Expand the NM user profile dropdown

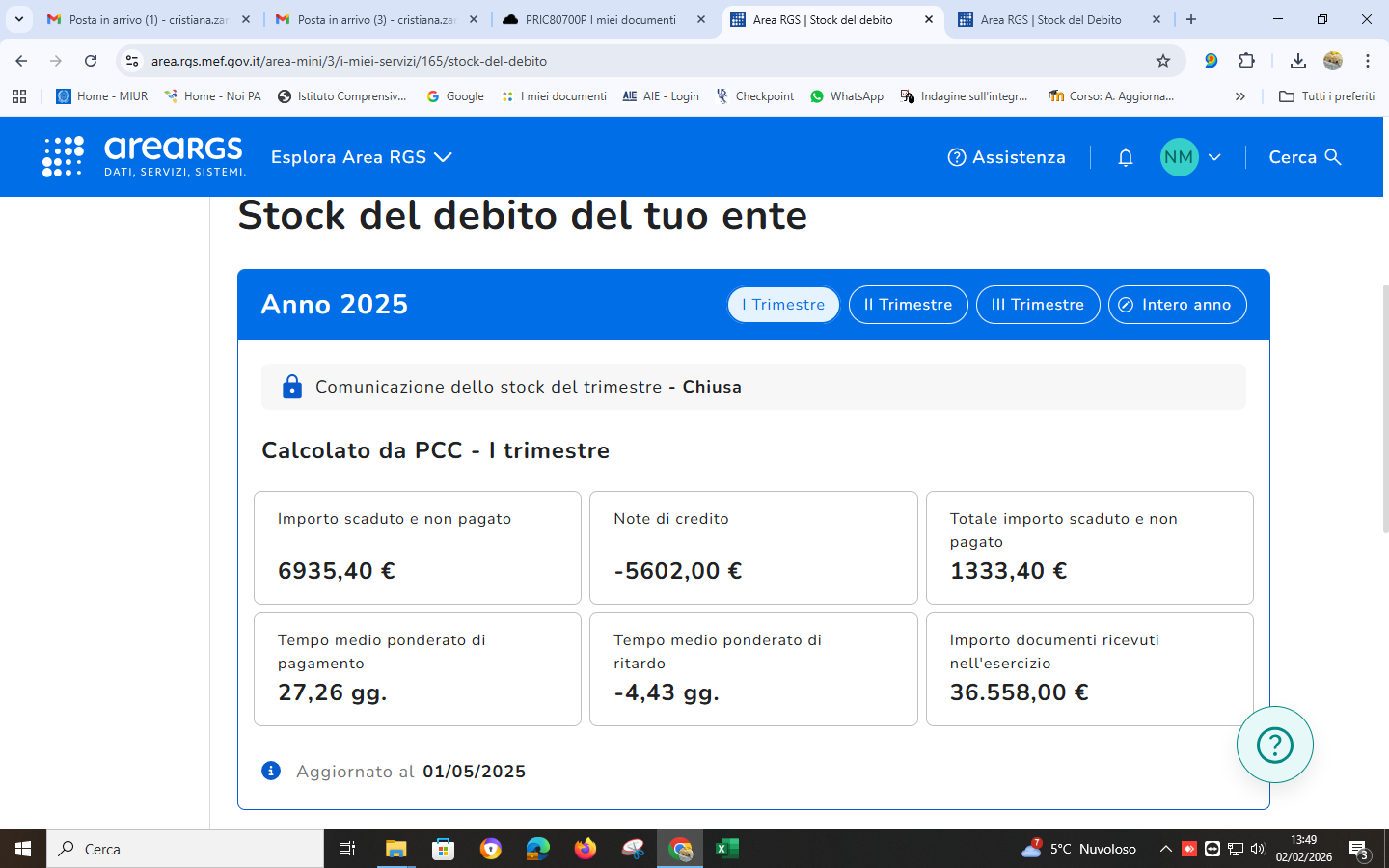[x=1192, y=157]
